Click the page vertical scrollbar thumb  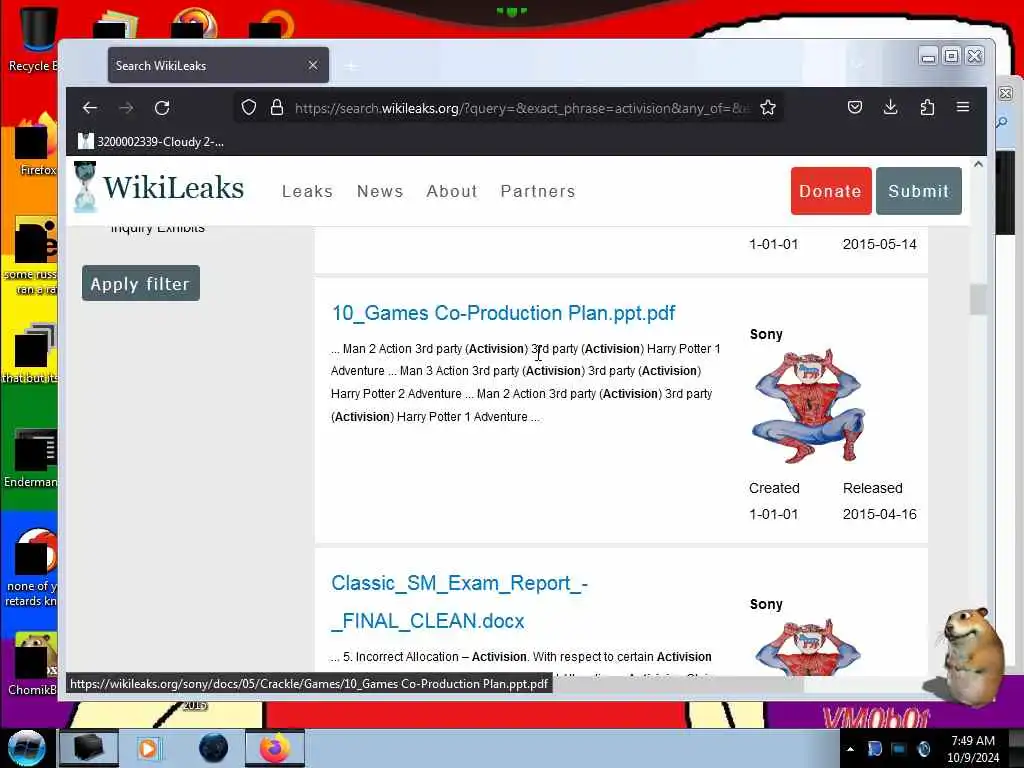[978, 300]
